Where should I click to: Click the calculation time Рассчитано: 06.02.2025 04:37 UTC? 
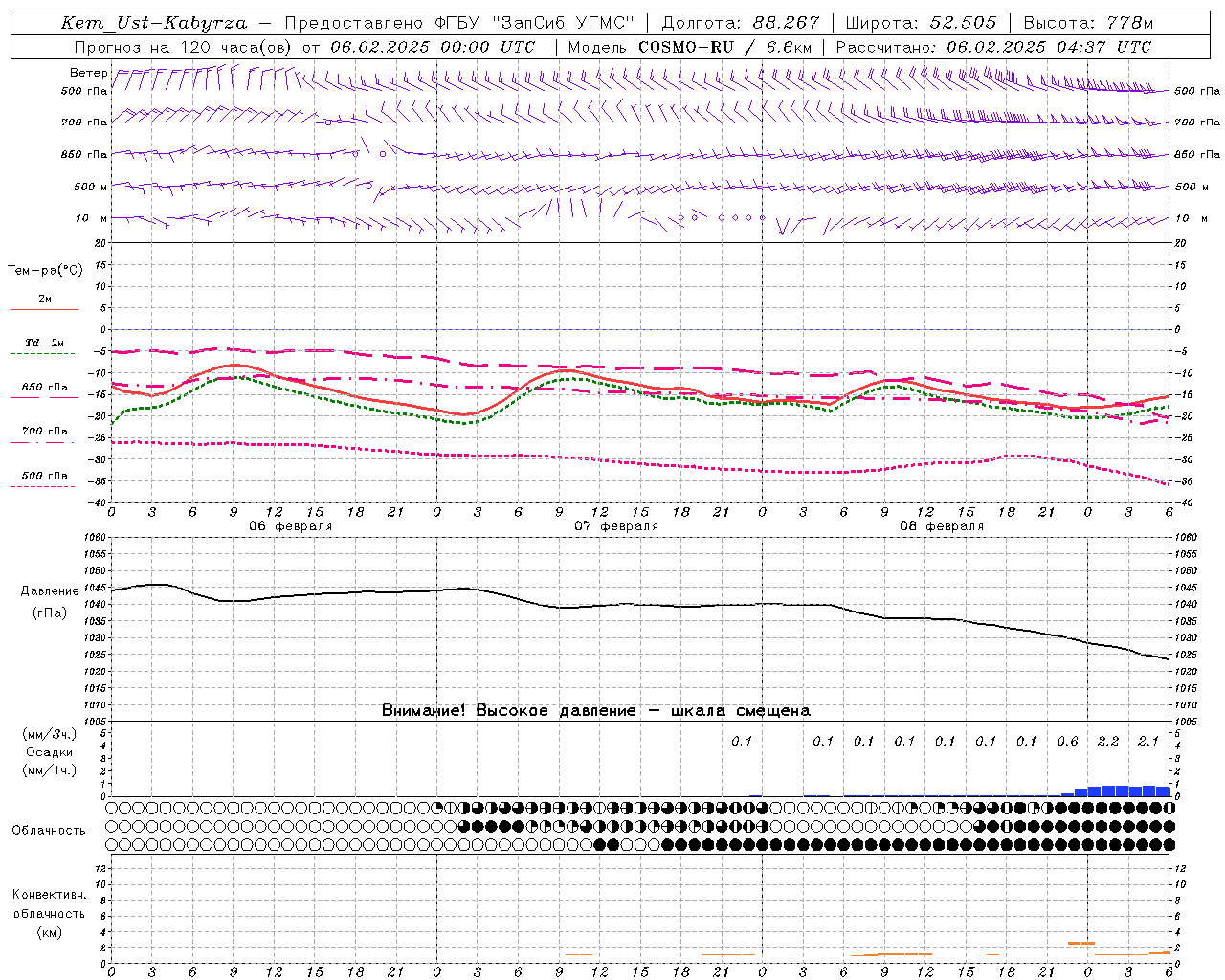[x=993, y=47]
